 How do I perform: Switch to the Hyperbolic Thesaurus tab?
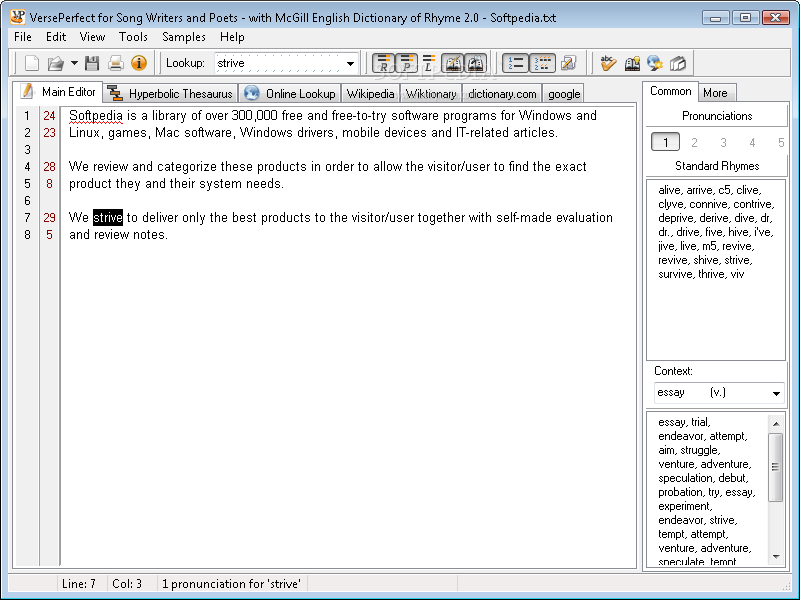[x=171, y=93]
